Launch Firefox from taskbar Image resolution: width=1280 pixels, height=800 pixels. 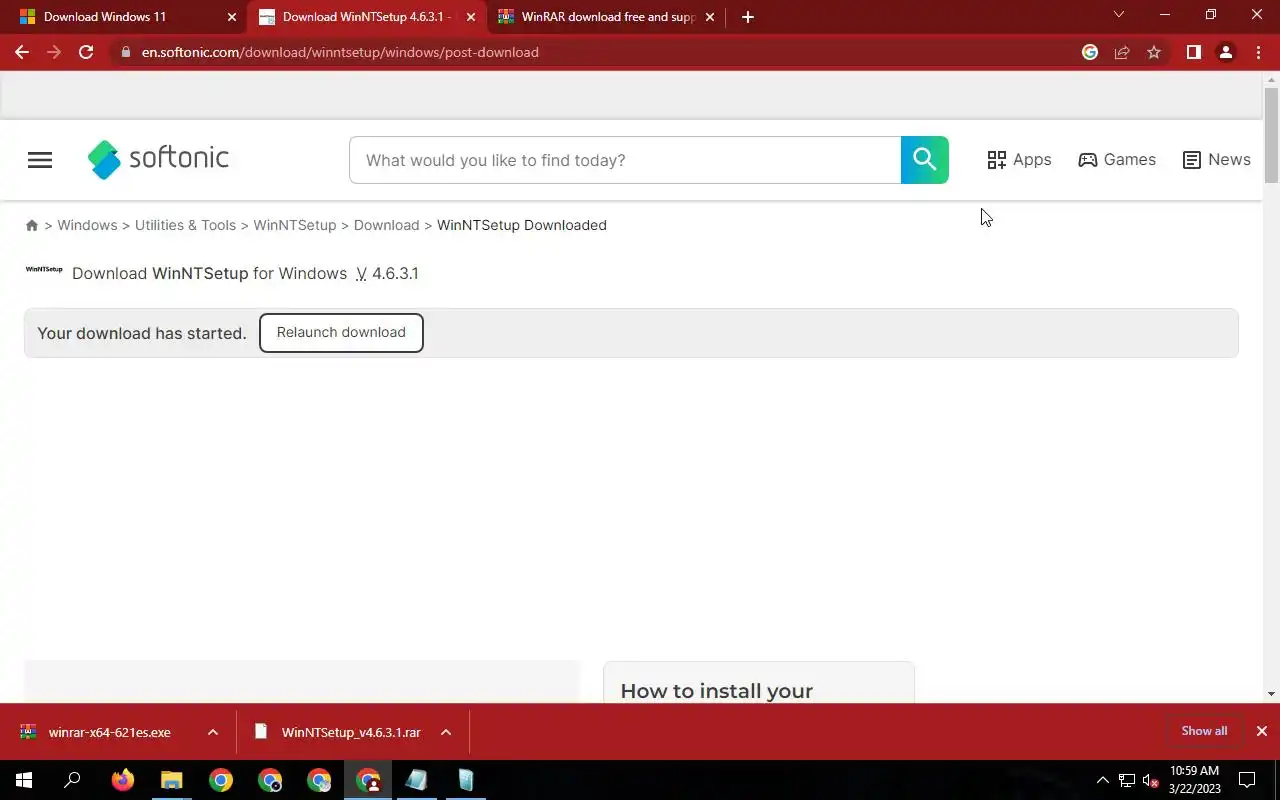(x=123, y=780)
